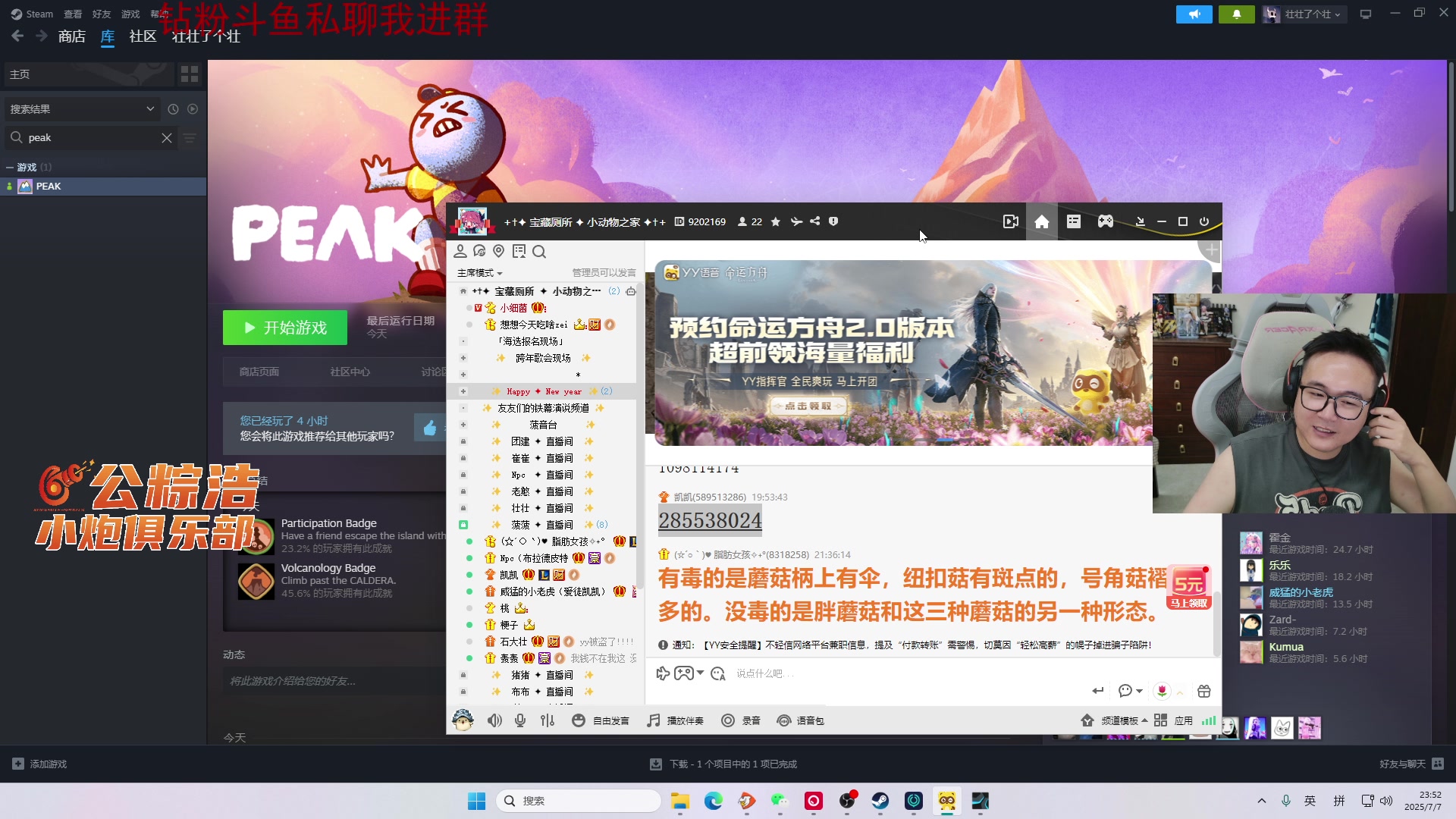The height and width of the screenshot is (819, 1456).
Task: Claim the 5元 马上领取 coupon
Action: (x=1188, y=588)
